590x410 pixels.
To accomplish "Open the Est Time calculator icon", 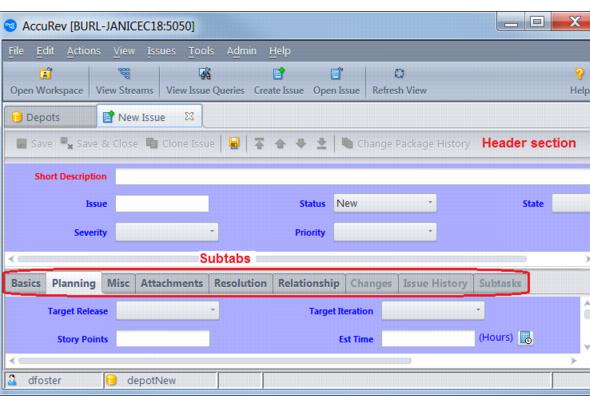I will coord(525,338).
